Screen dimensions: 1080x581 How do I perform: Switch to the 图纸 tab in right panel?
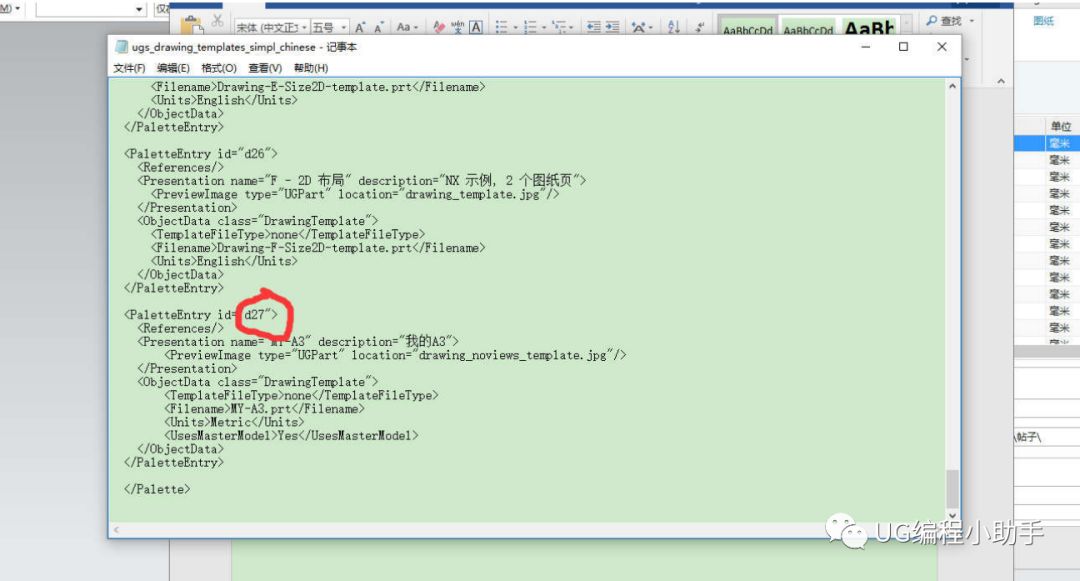[x=1043, y=21]
